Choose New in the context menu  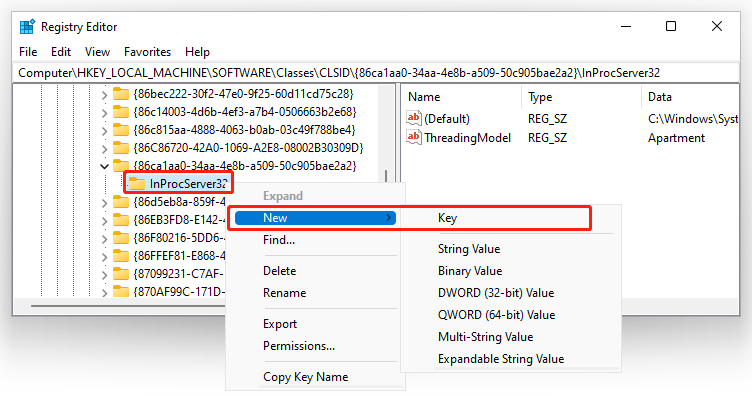coord(315,218)
